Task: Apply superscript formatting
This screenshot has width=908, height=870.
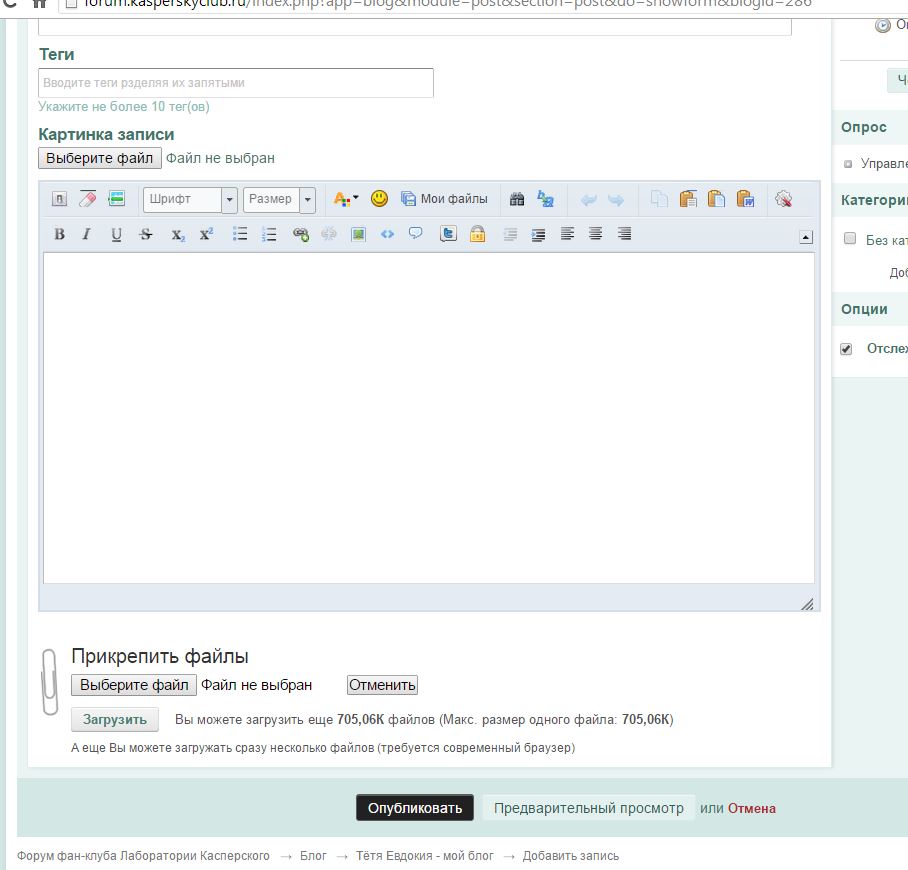Action: pos(206,233)
